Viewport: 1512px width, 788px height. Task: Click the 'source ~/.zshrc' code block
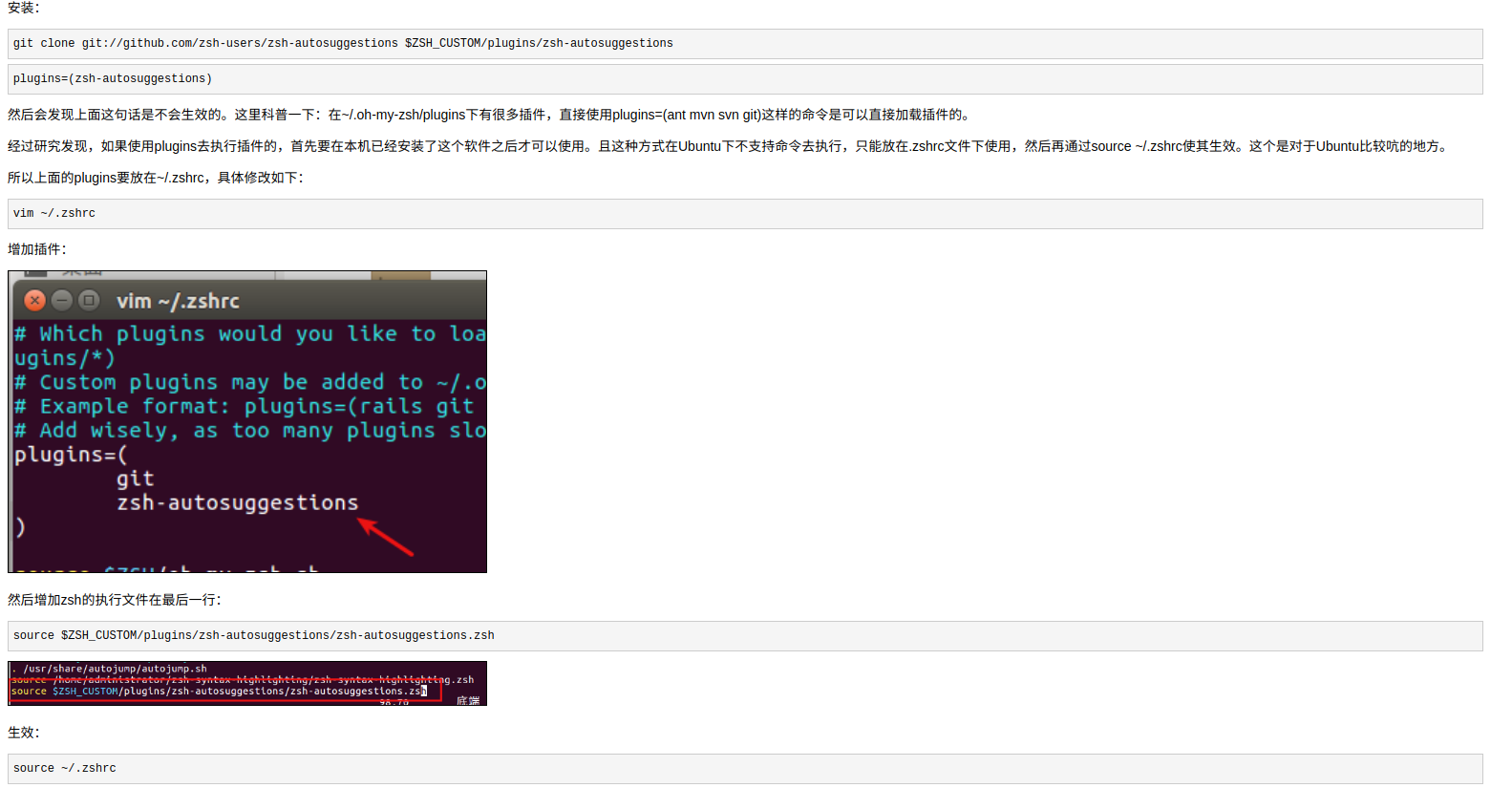point(745,769)
